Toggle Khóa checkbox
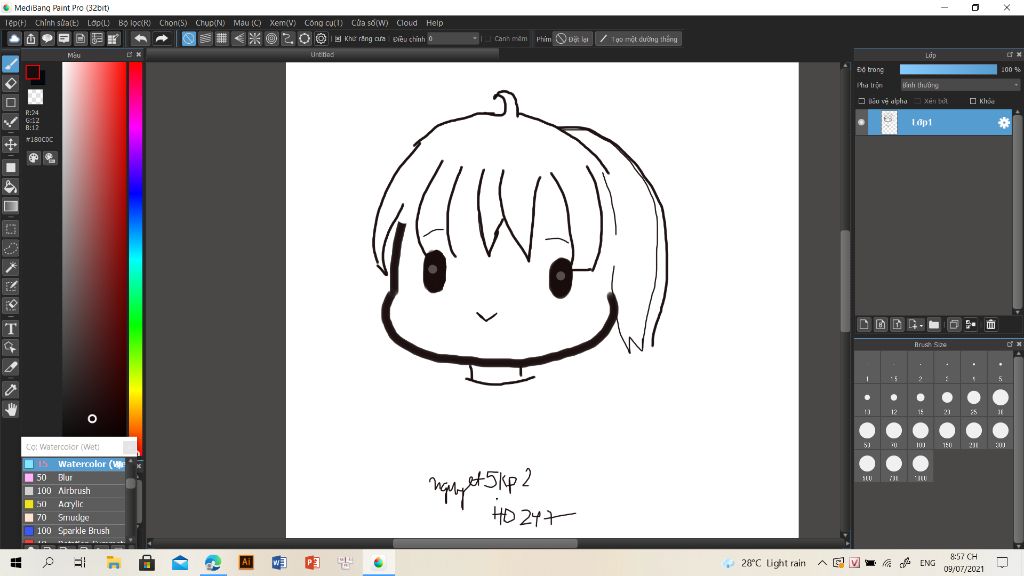 coord(972,101)
